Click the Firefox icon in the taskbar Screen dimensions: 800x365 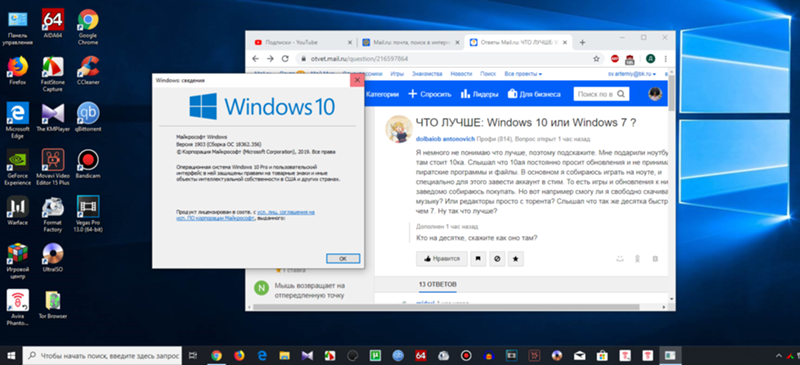pos(239,355)
